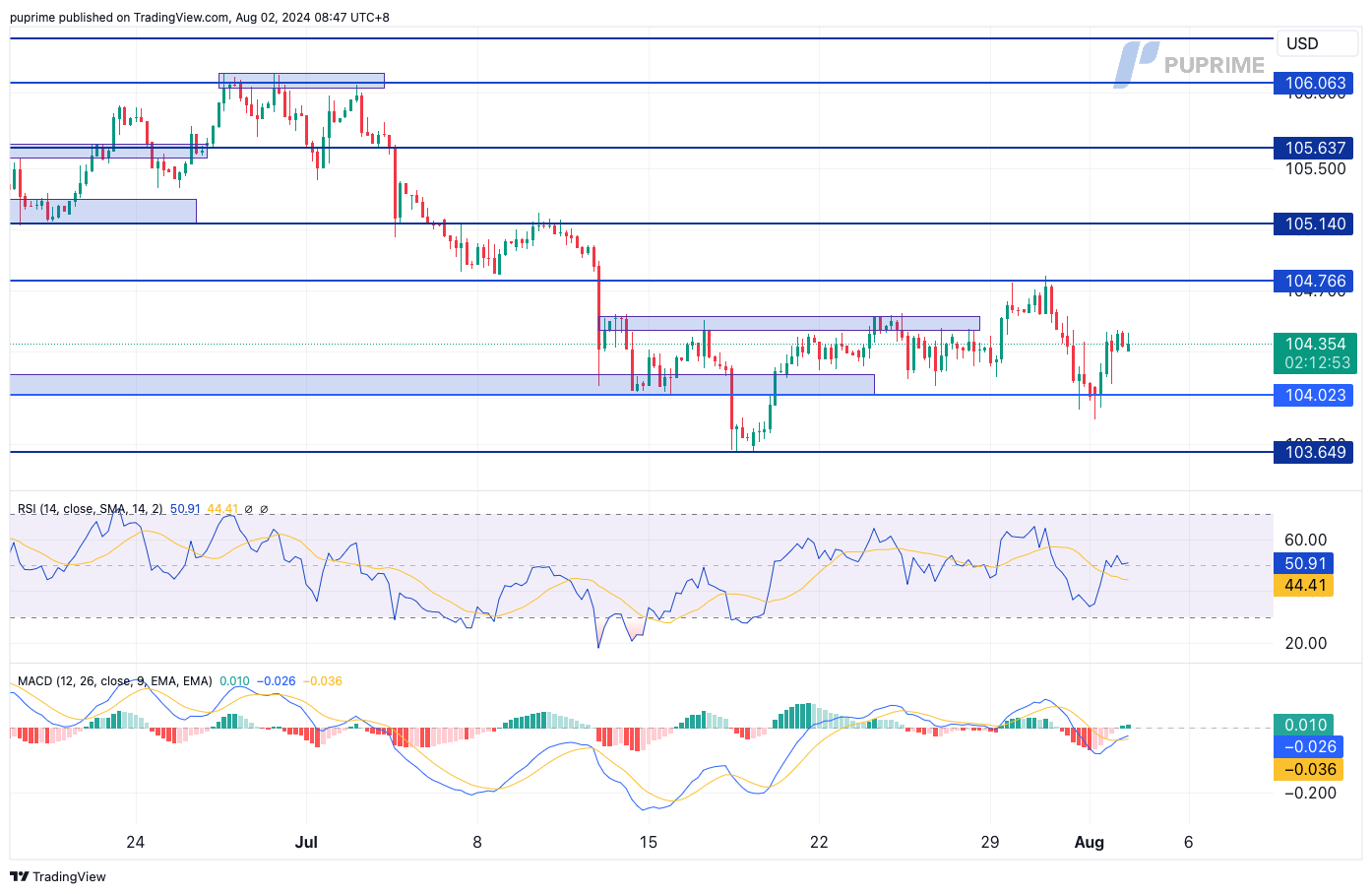Click the orange −0.036 MACD axis label
This screenshot has width=1372, height=894.
[x=1308, y=769]
